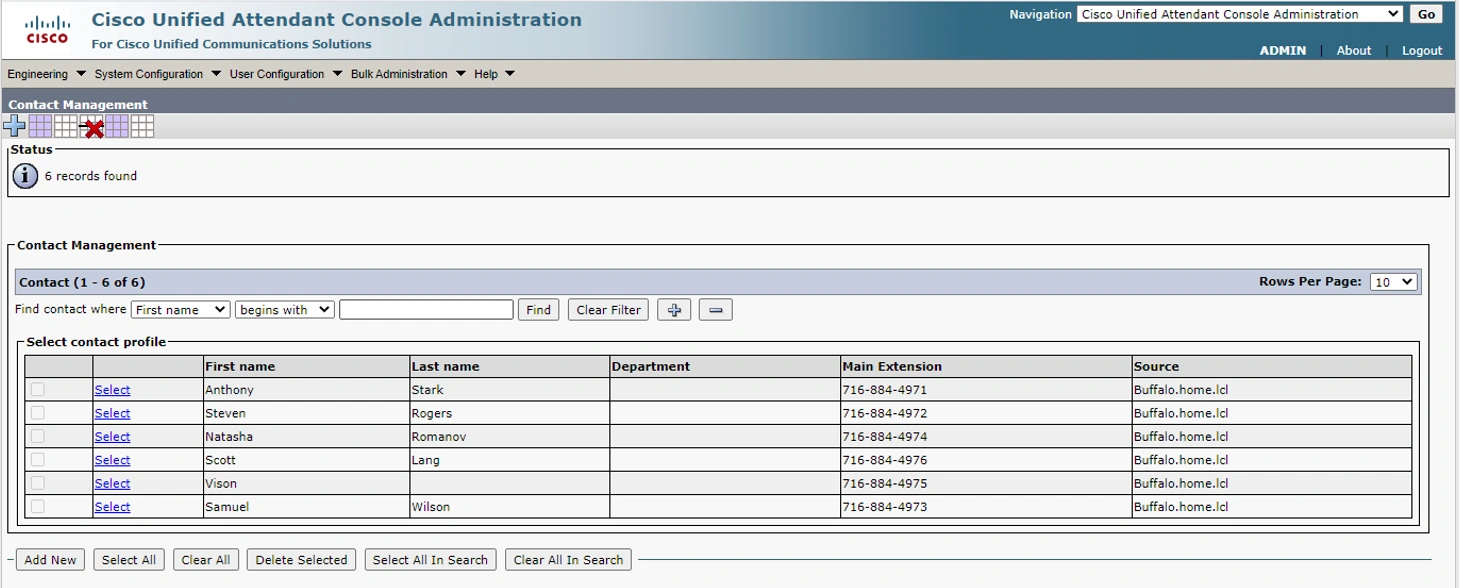1459x588 pixels.
Task: Click the Select All In Search button
Action: [430, 560]
